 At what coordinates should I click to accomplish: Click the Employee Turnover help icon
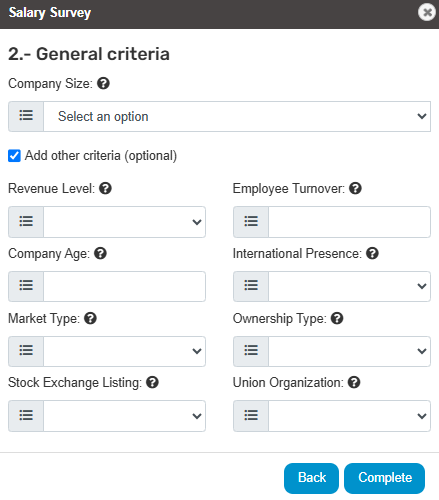pyautogui.click(x=355, y=188)
